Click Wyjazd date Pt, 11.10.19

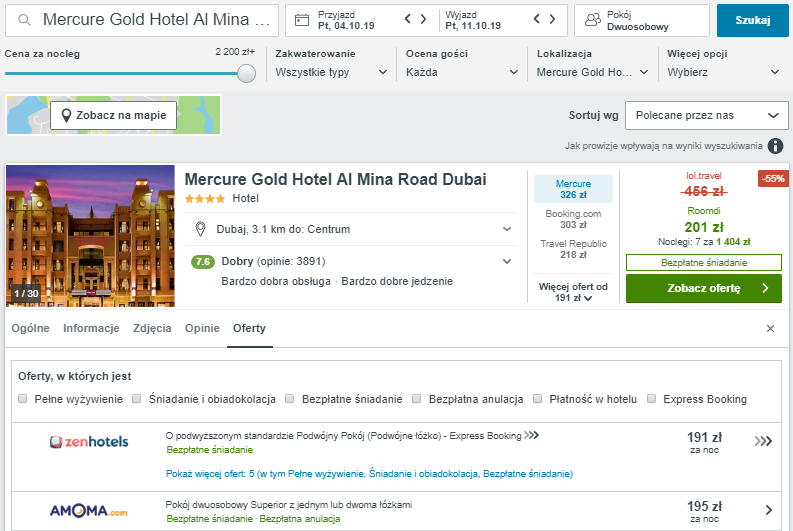click(473, 21)
